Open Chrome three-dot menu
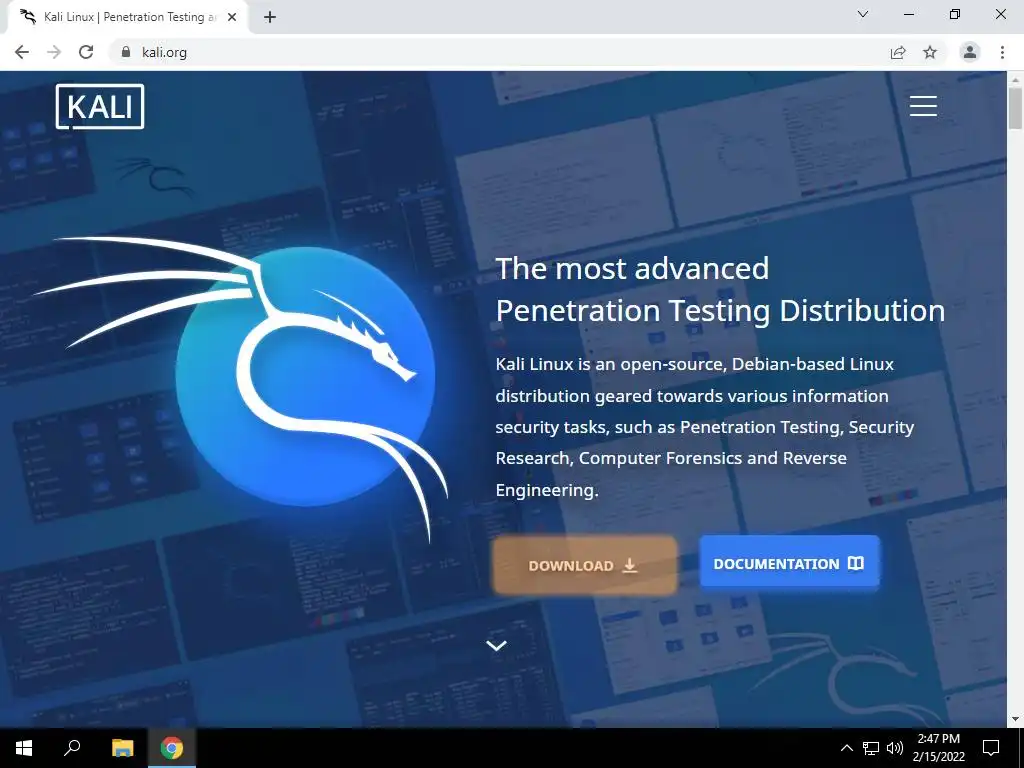1024x768 pixels. pos(1002,52)
